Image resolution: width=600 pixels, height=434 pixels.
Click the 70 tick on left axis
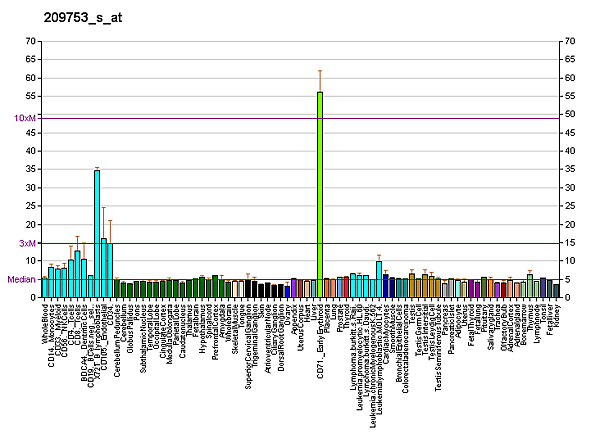[x=31, y=41]
